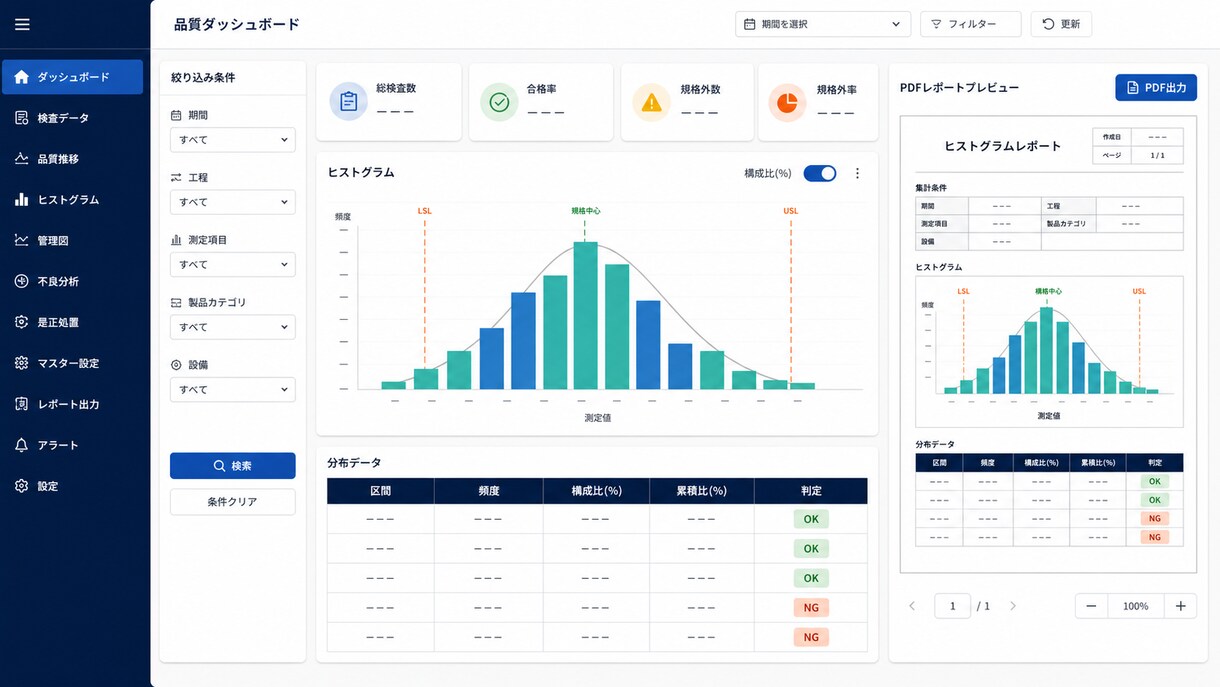Click the 判定 column header
The height and width of the screenshot is (687, 1220).
pos(811,491)
